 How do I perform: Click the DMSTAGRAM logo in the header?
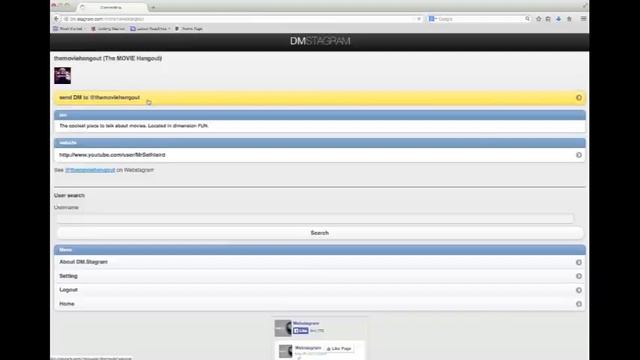320,41
